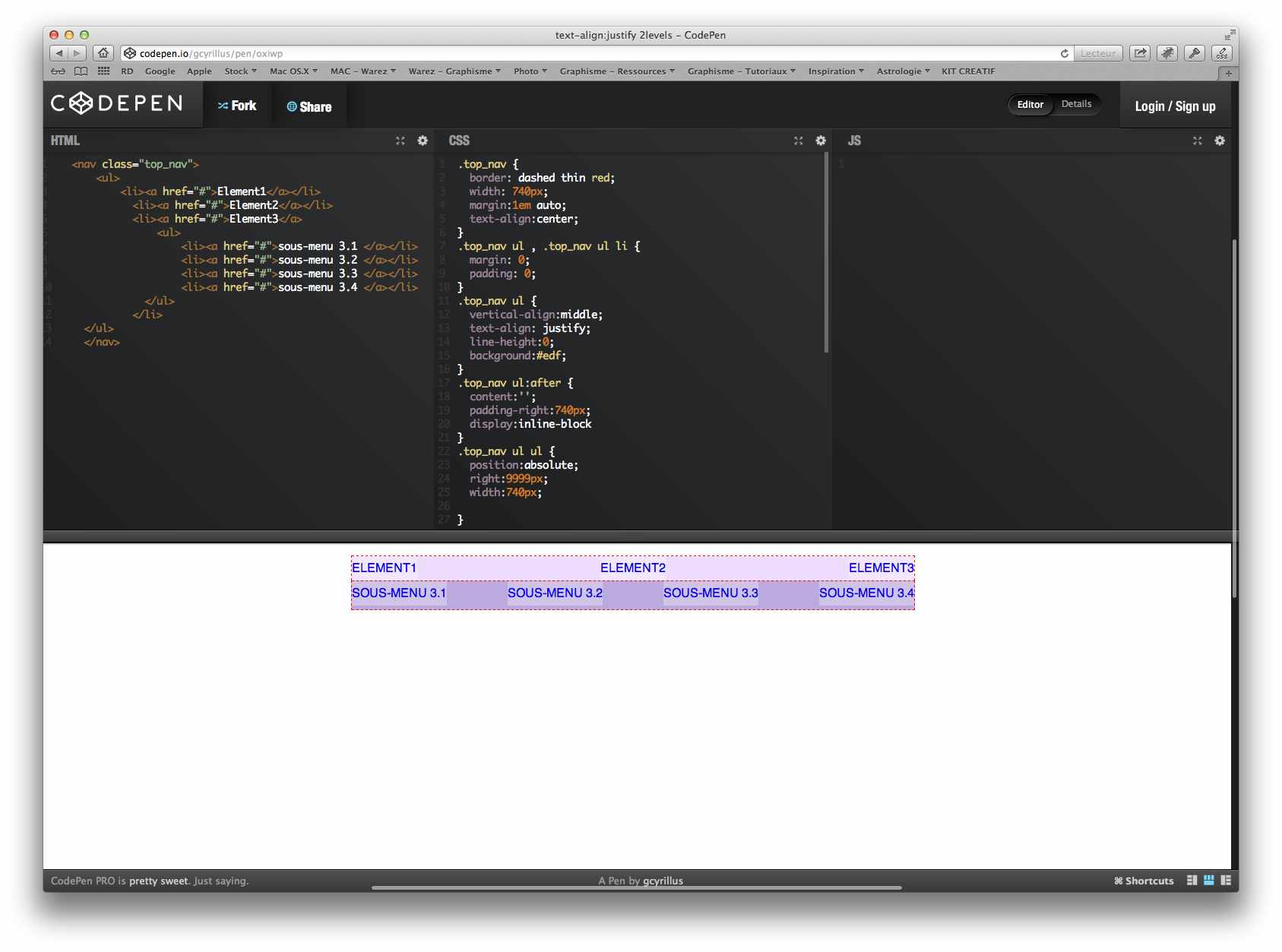
Task: Go back in browser history
Action: tap(59, 53)
